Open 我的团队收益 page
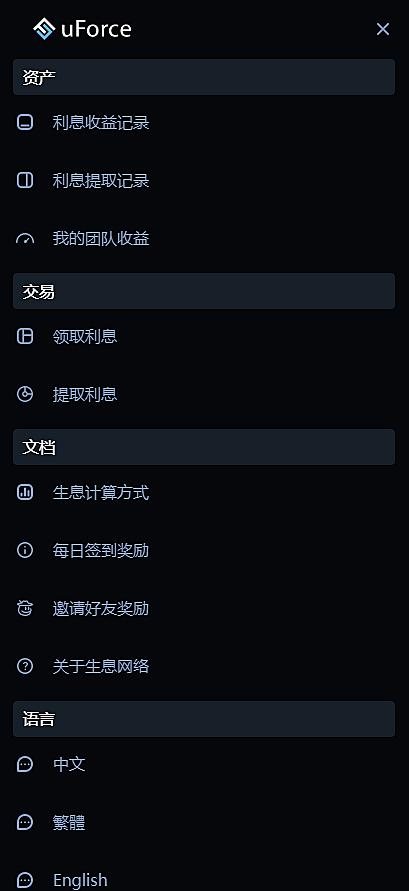409x891 pixels. [x=204, y=239]
